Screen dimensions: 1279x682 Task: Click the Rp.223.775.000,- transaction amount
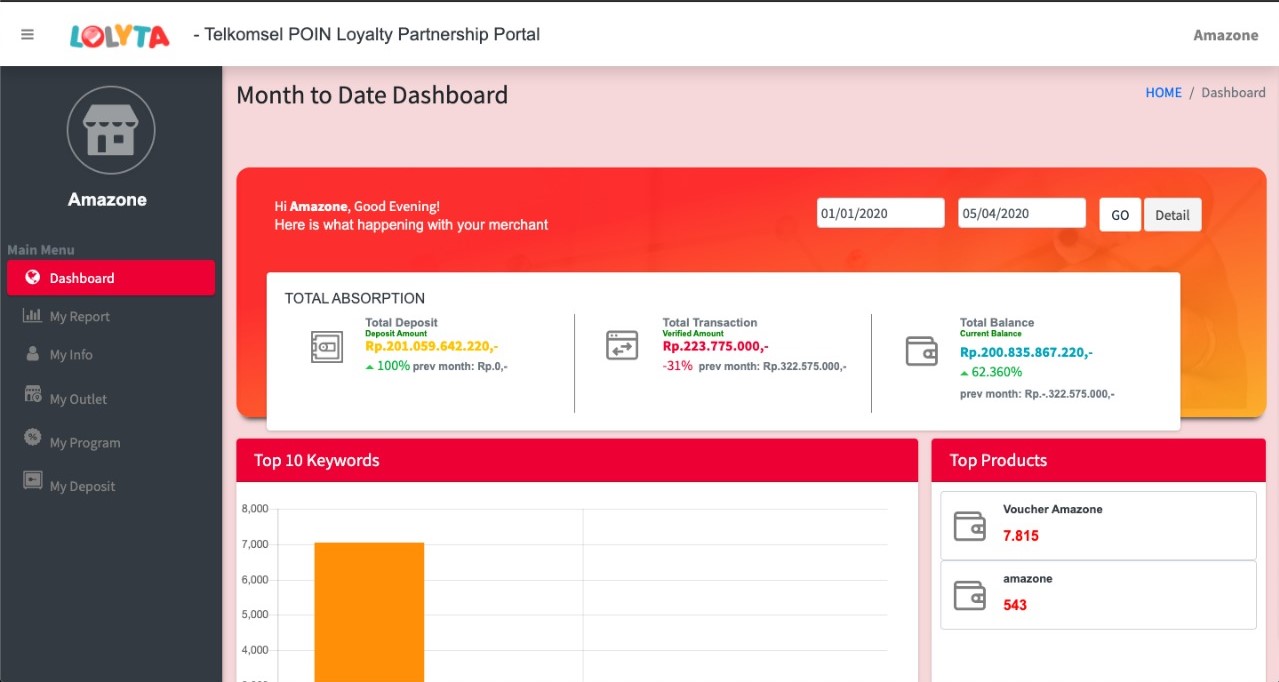tap(715, 347)
